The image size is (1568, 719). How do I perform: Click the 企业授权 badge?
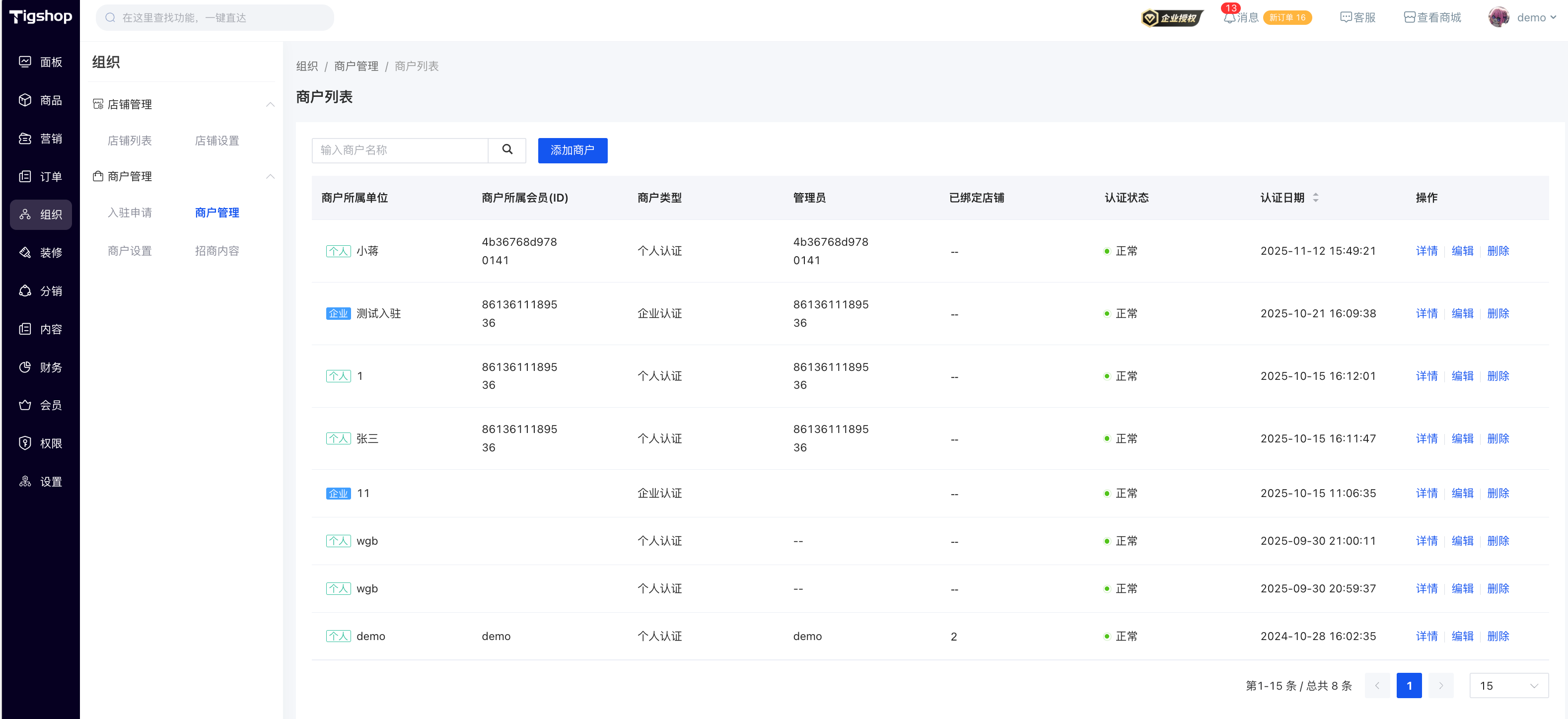[1172, 18]
